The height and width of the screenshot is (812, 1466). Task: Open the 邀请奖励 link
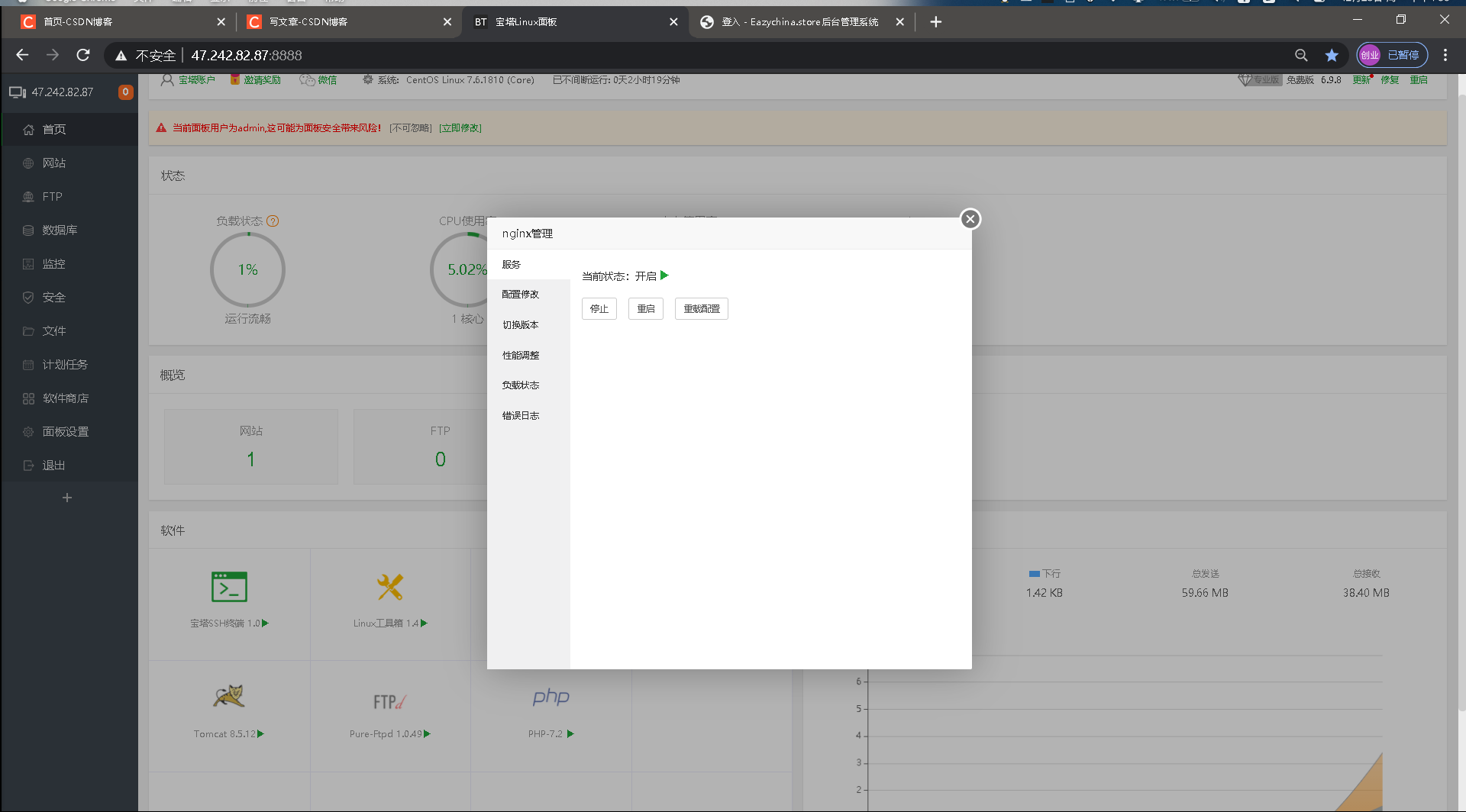[x=263, y=80]
